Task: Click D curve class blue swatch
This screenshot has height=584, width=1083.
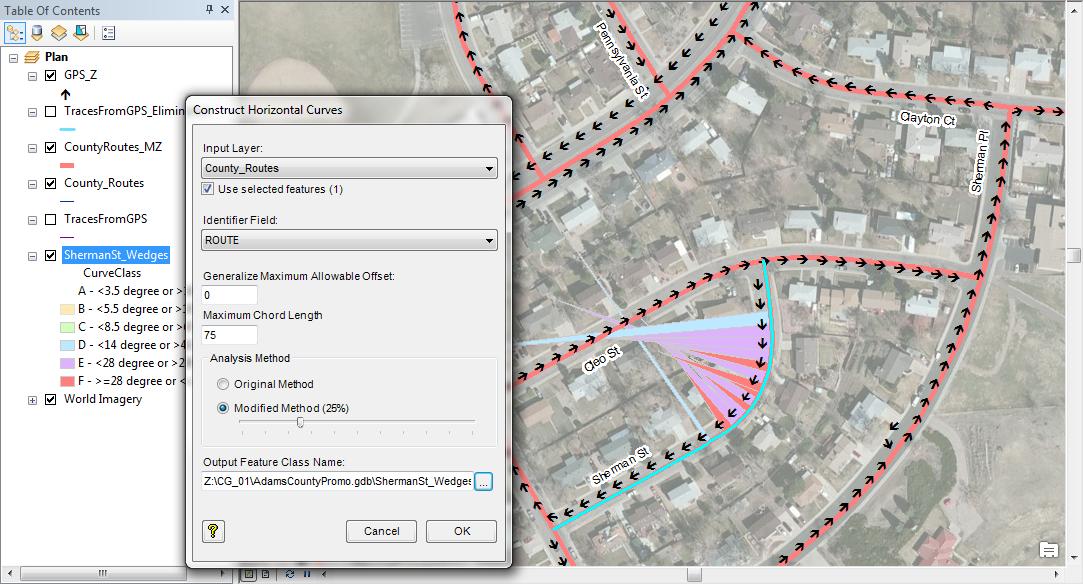Action: click(67, 345)
